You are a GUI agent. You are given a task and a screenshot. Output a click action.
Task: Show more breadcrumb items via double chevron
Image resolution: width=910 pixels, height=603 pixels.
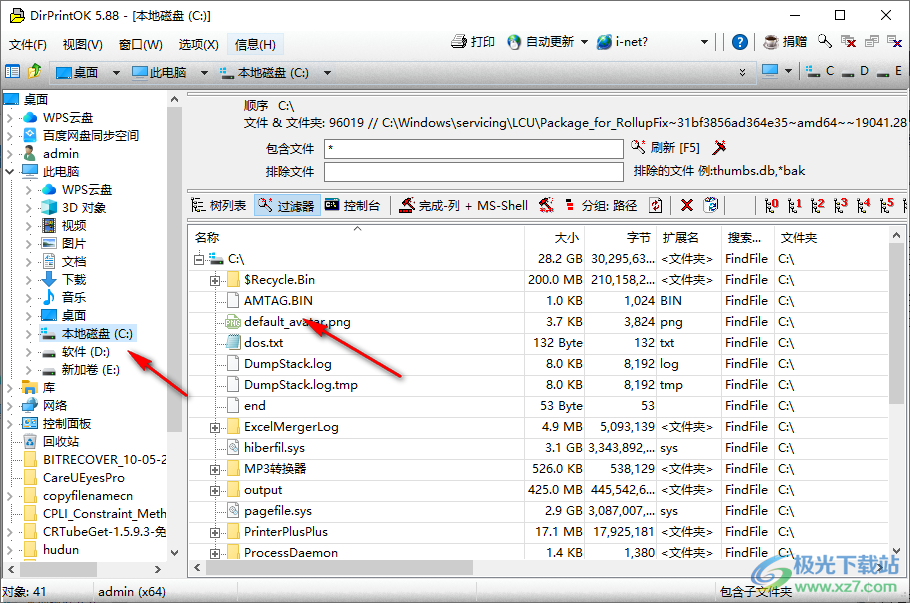click(742, 72)
